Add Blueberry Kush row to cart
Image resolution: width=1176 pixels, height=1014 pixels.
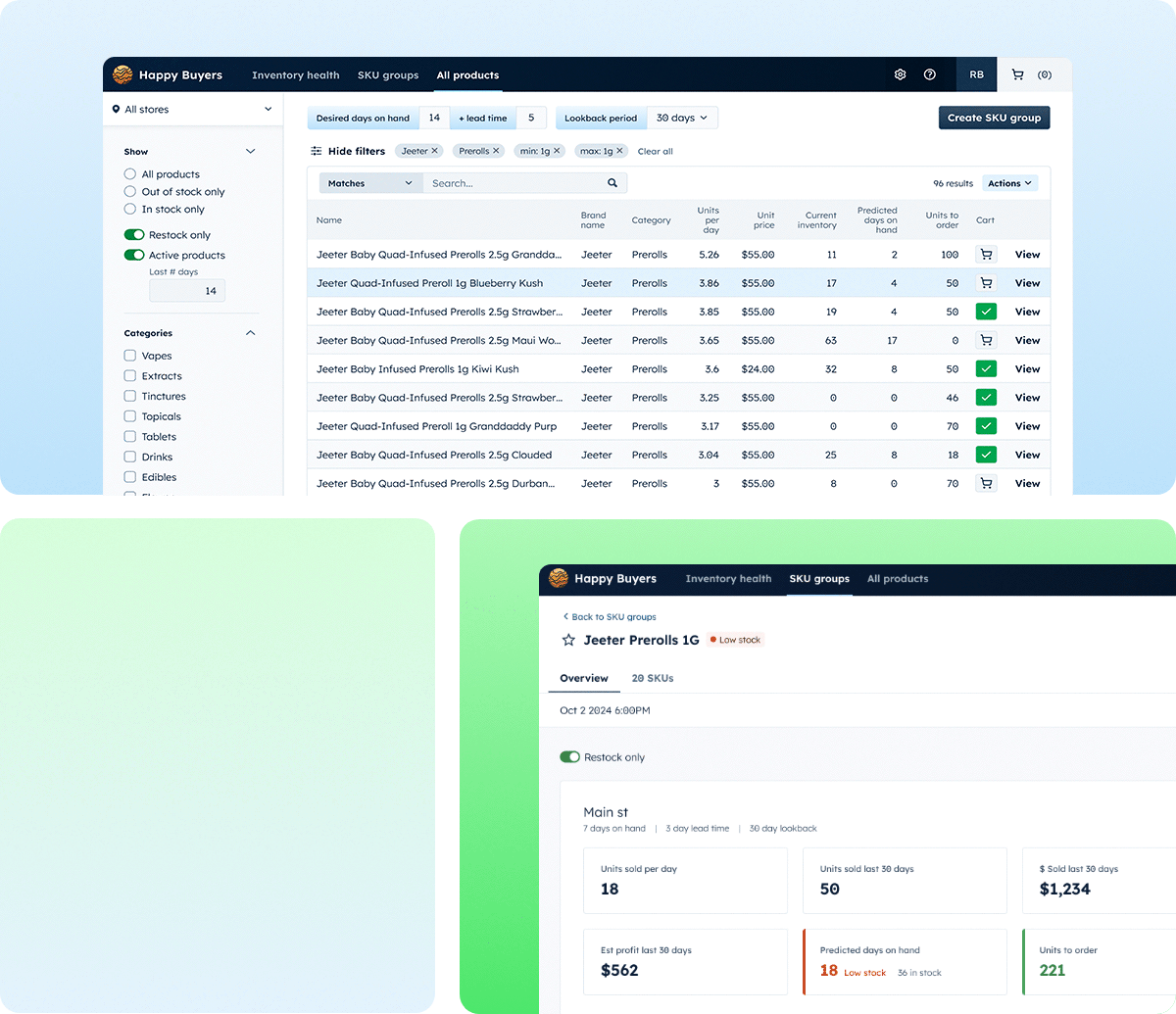click(x=986, y=283)
